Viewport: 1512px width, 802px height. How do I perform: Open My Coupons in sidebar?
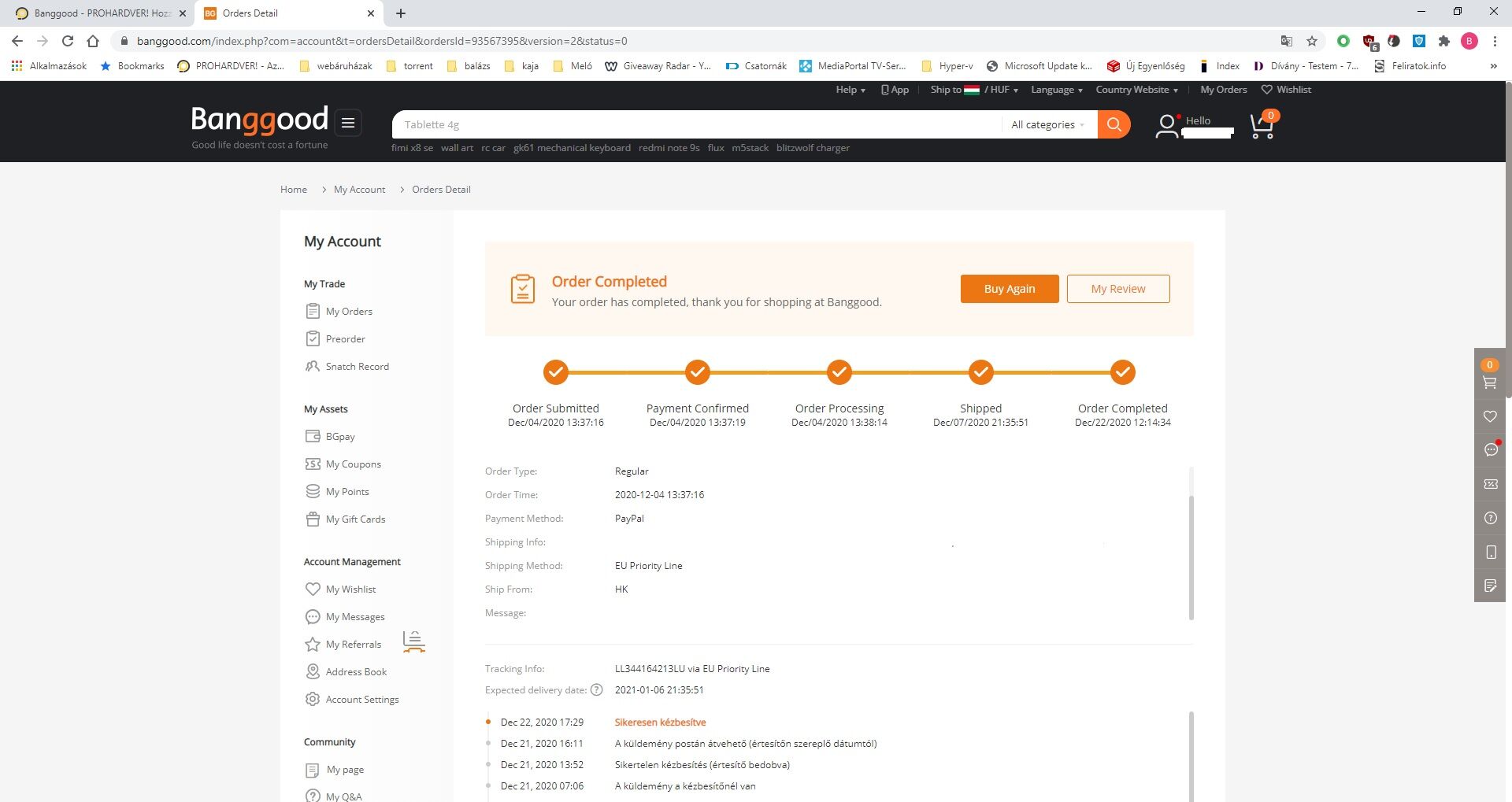pos(343,464)
